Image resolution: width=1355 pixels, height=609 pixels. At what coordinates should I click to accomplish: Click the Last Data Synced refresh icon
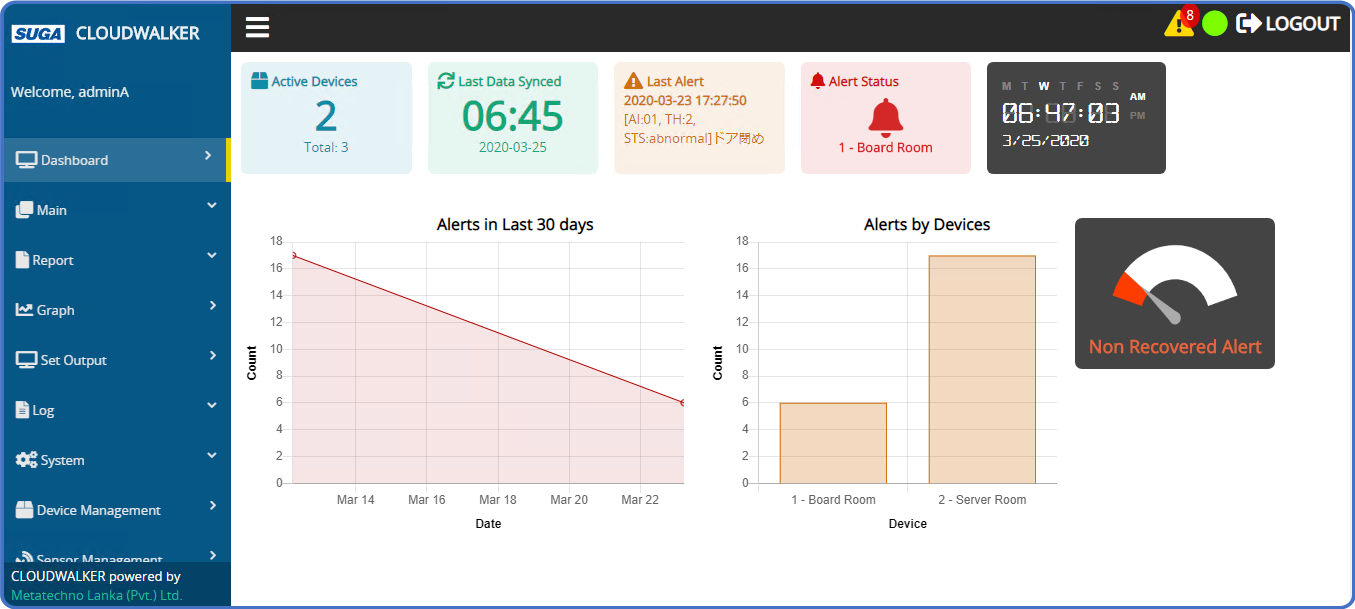point(446,81)
